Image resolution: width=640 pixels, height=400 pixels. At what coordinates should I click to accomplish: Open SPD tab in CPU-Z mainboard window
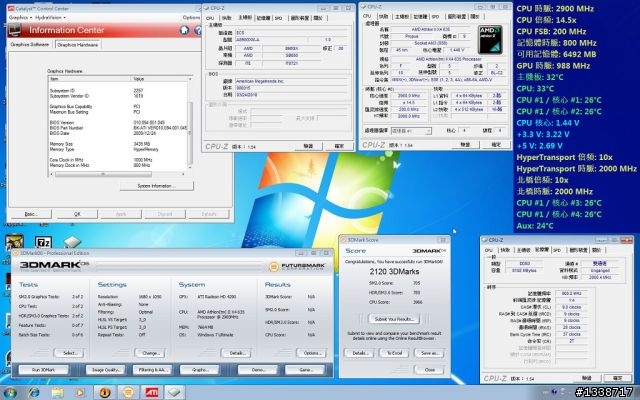pyautogui.click(x=278, y=18)
